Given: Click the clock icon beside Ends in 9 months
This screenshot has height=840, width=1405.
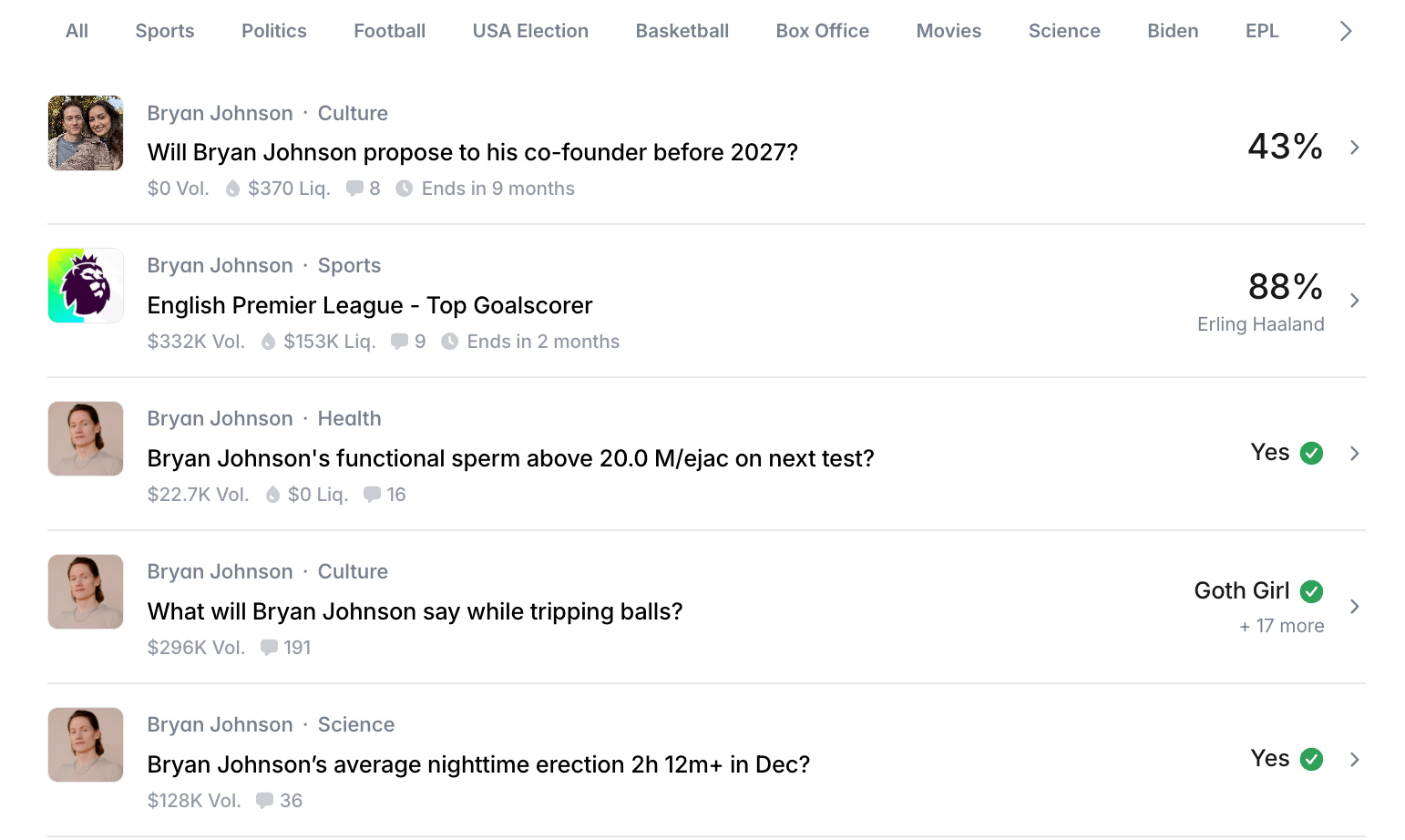Looking at the screenshot, I should [404, 189].
